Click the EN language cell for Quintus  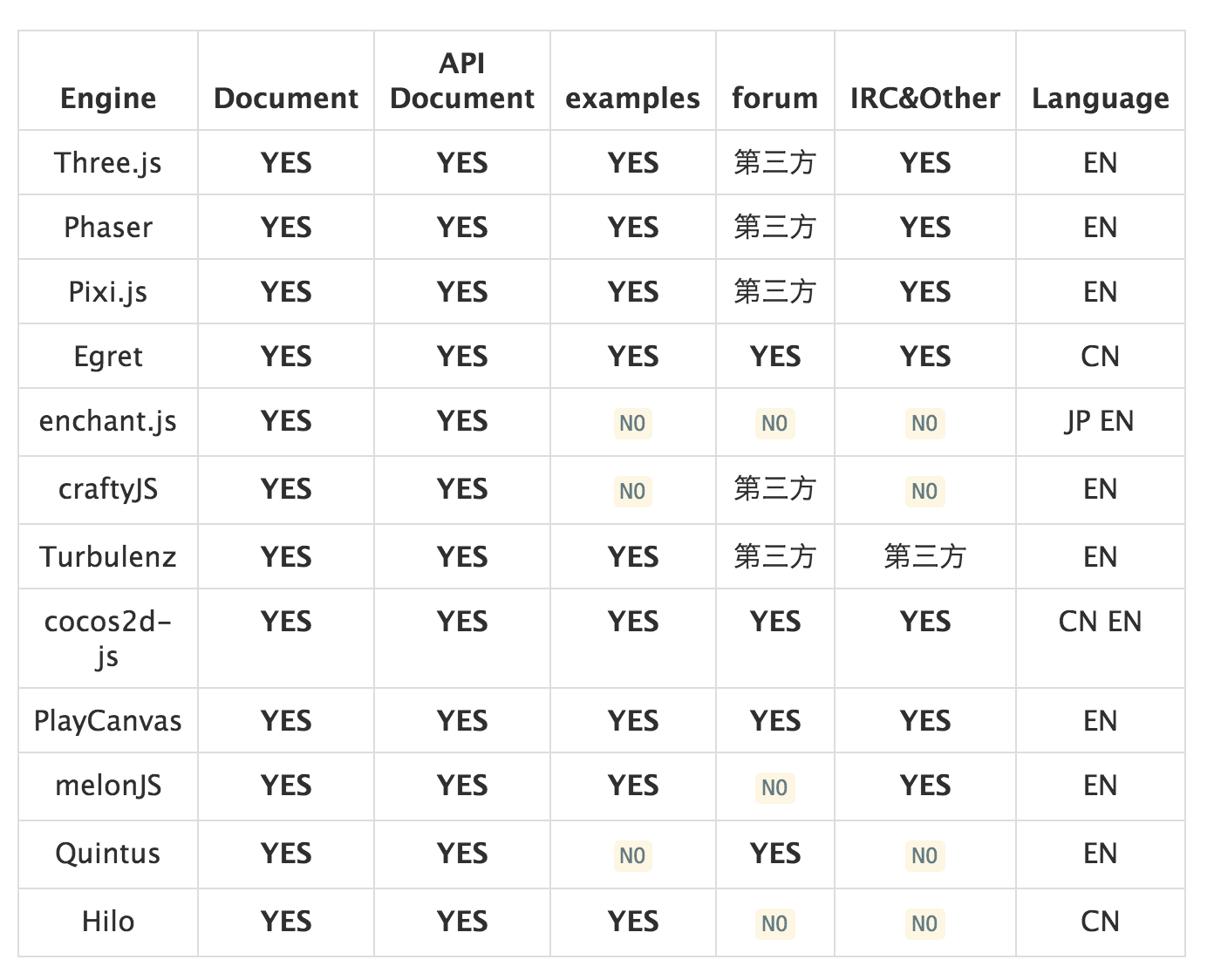click(x=1100, y=854)
